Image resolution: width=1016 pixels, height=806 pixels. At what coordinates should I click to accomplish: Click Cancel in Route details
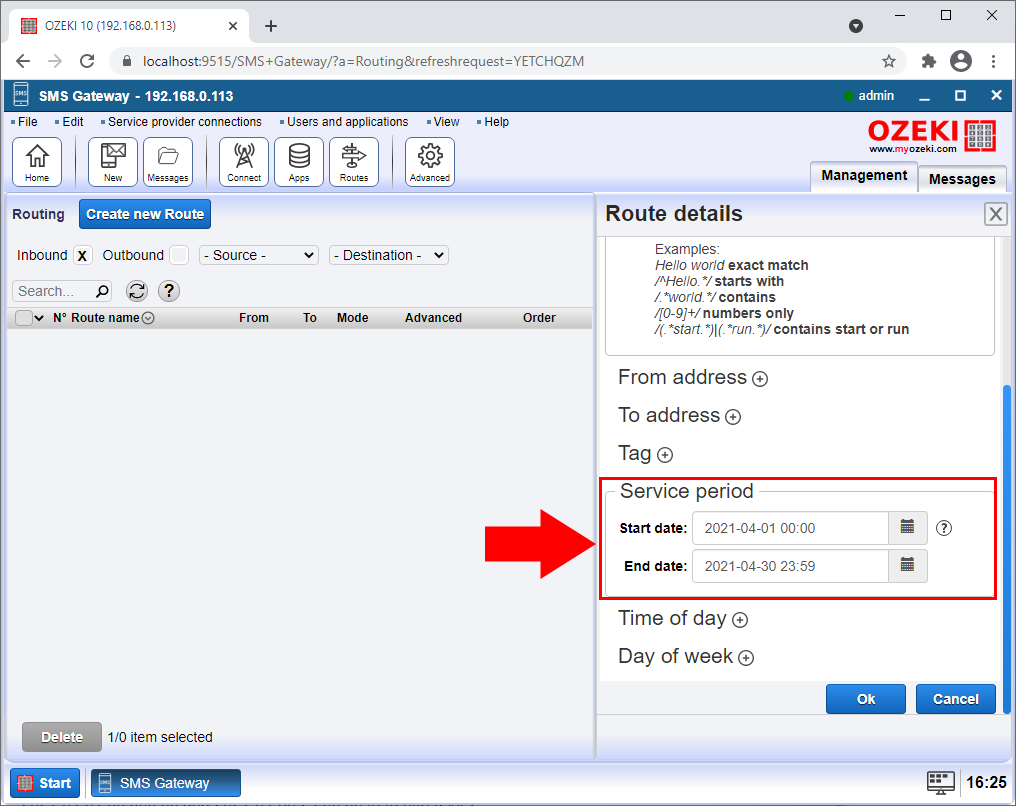(x=956, y=699)
